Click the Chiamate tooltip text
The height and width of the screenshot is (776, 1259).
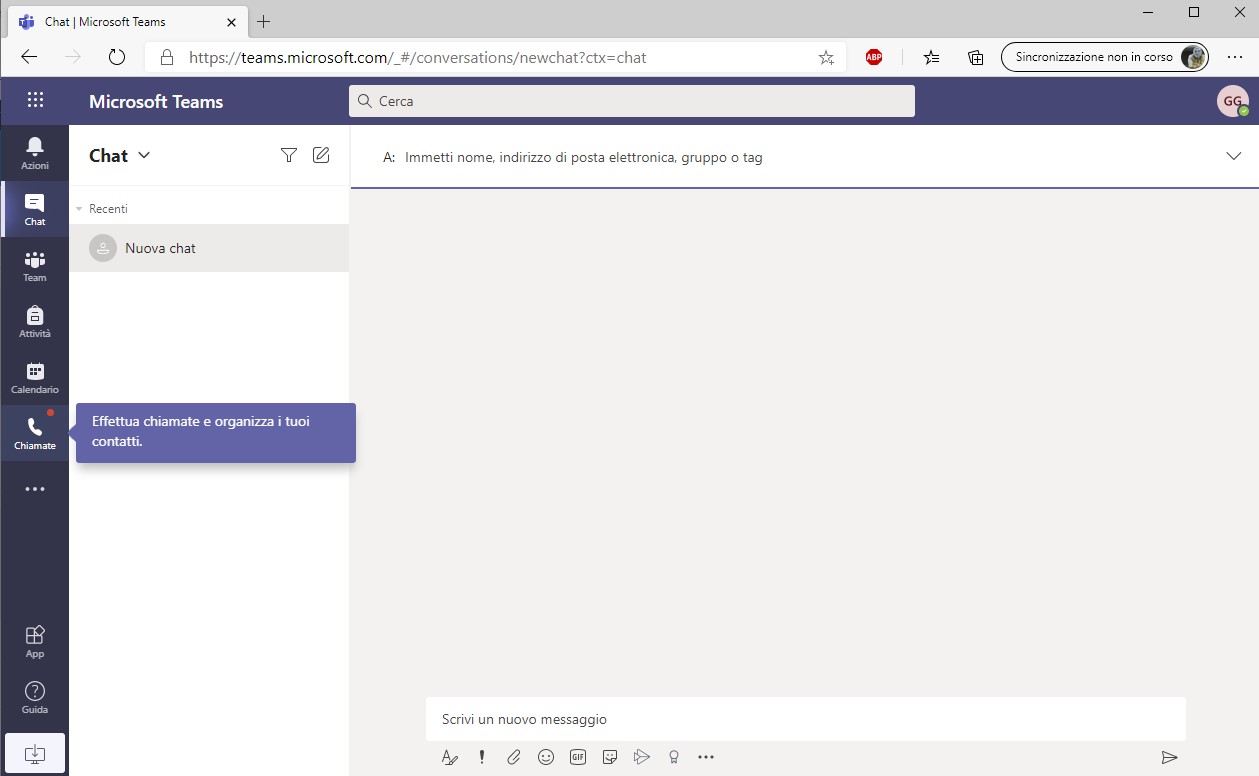click(x=201, y=431)
